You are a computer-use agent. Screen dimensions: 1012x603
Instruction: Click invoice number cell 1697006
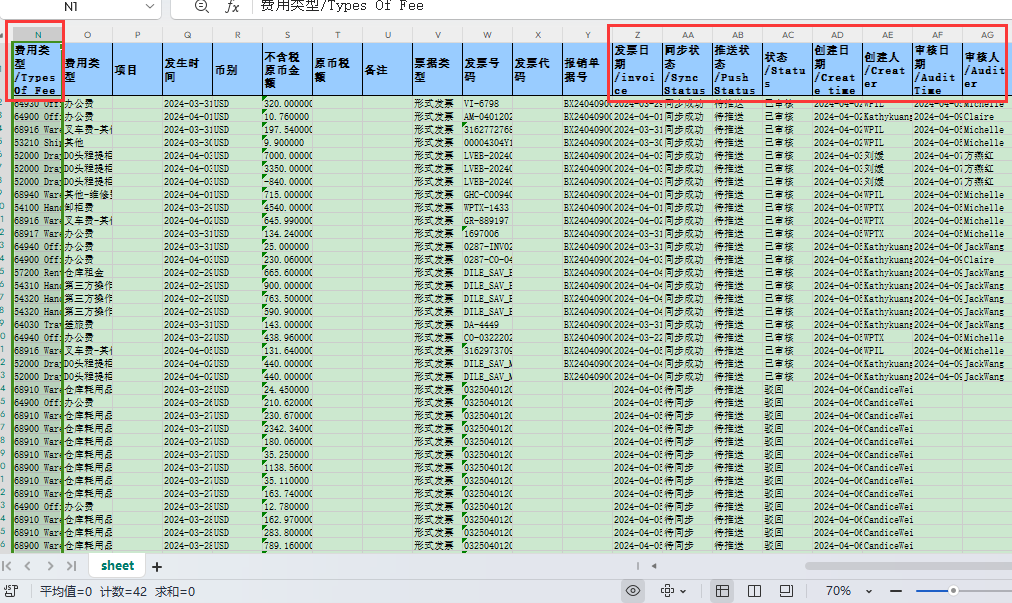(487, 234)
